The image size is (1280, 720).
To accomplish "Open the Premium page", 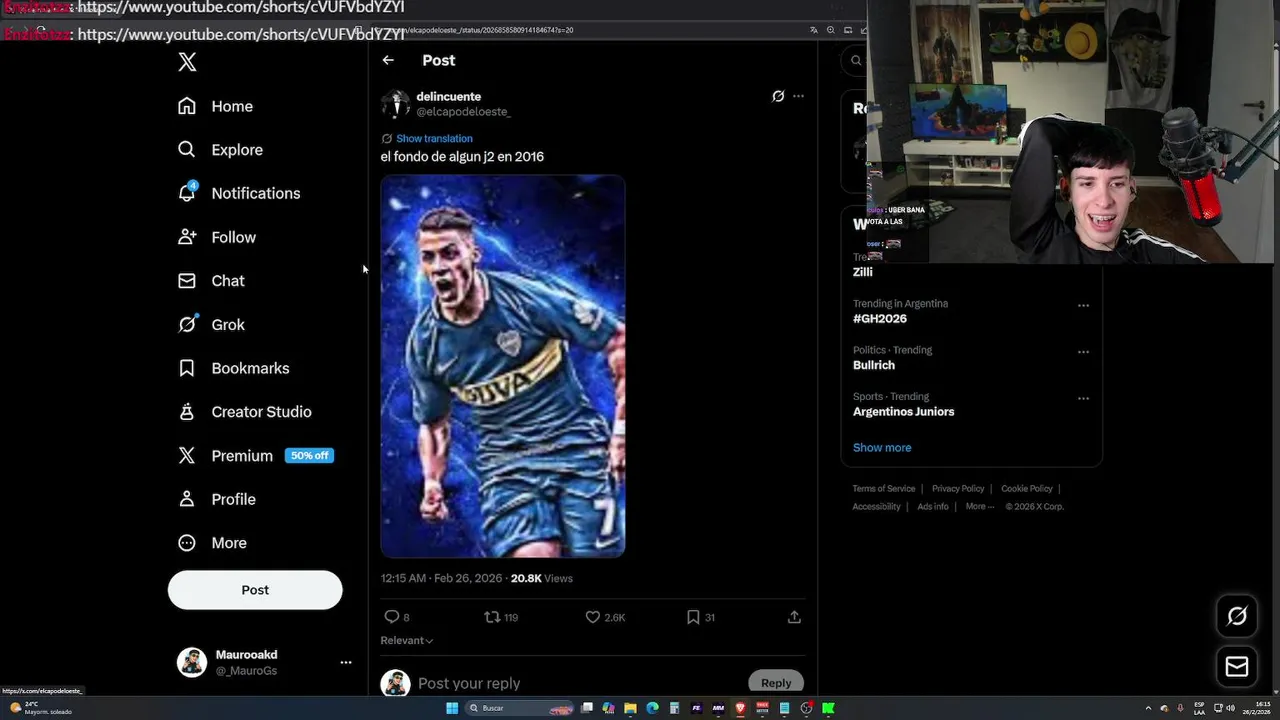I will click(x=242, y=456).
